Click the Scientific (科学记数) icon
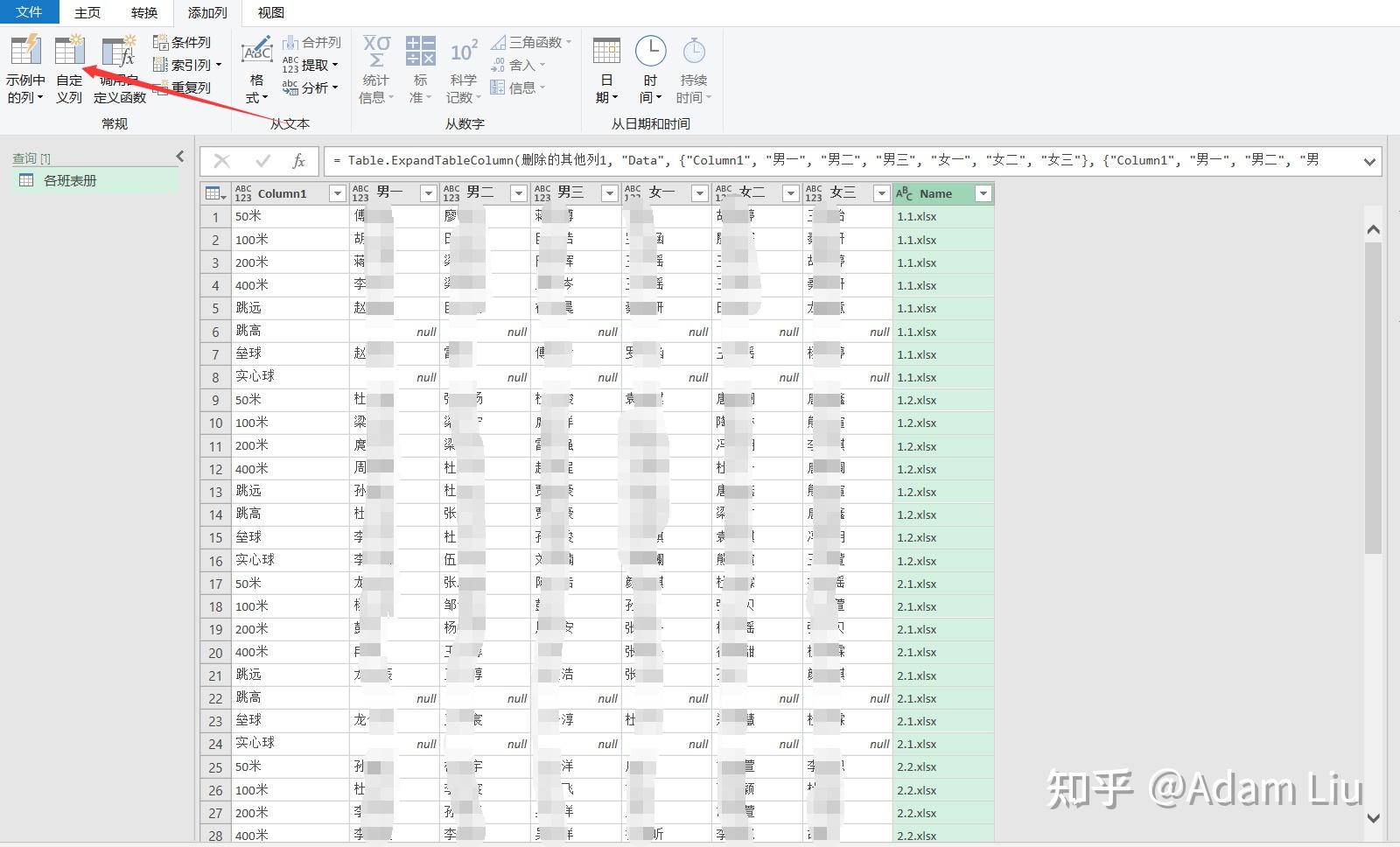Viewport: 1400px width, 847px height. click(x=464, y=51)
